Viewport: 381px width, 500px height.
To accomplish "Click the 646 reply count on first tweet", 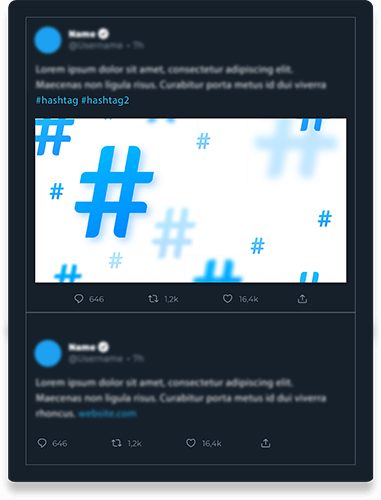I will (x=96, y=299).
